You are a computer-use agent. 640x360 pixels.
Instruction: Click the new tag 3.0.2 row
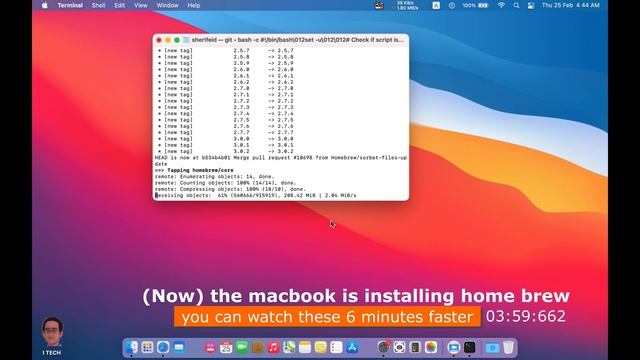(x=225, y=151)
